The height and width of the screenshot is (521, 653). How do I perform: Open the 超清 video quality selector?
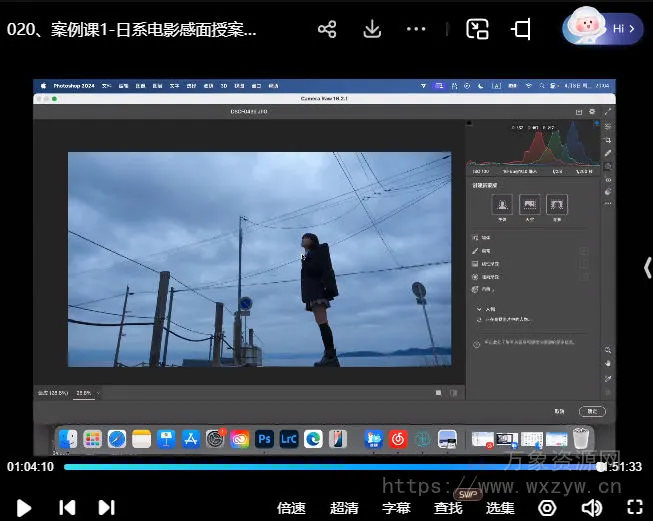coord(344,507)
